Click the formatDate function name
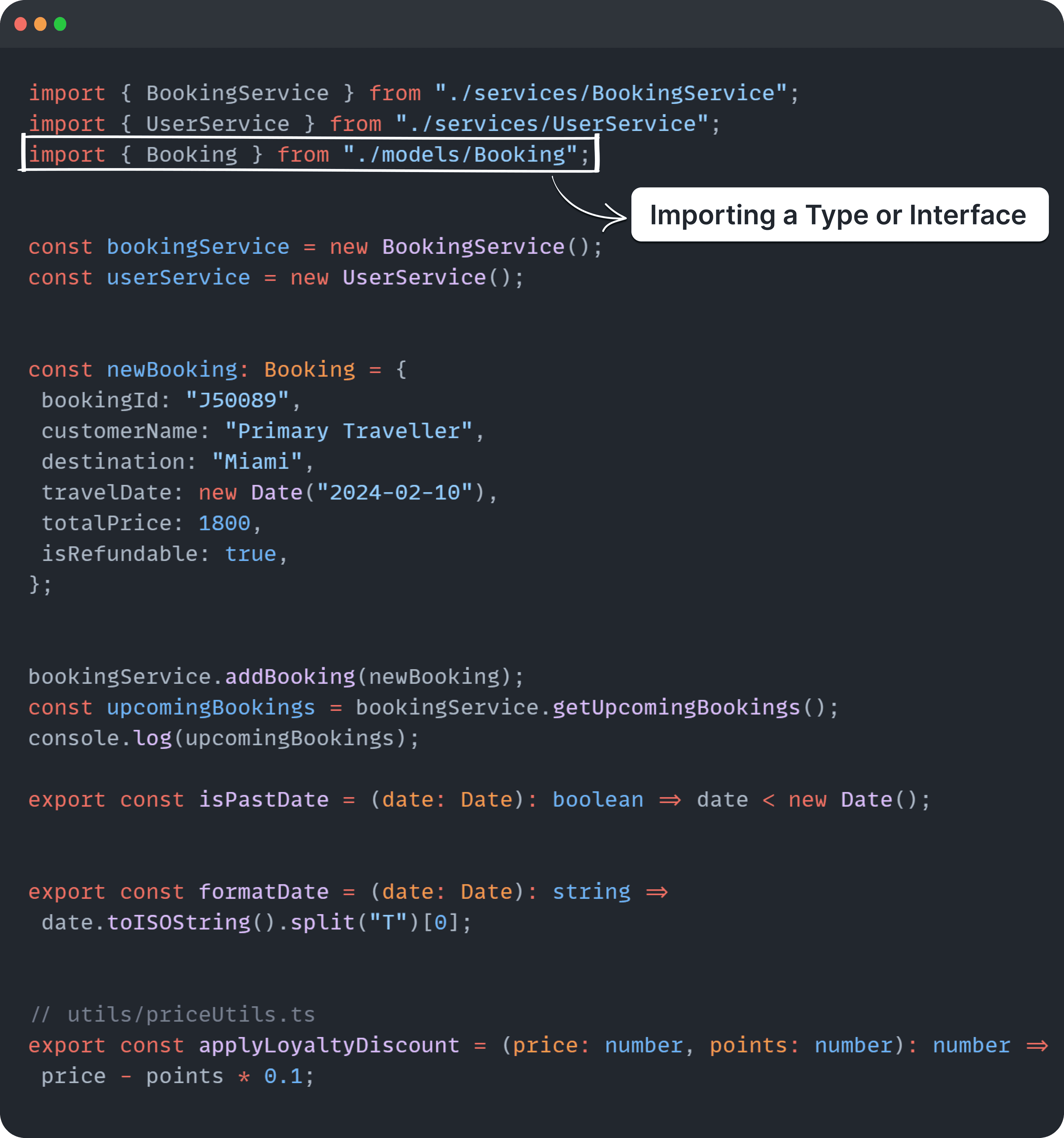 264,892
